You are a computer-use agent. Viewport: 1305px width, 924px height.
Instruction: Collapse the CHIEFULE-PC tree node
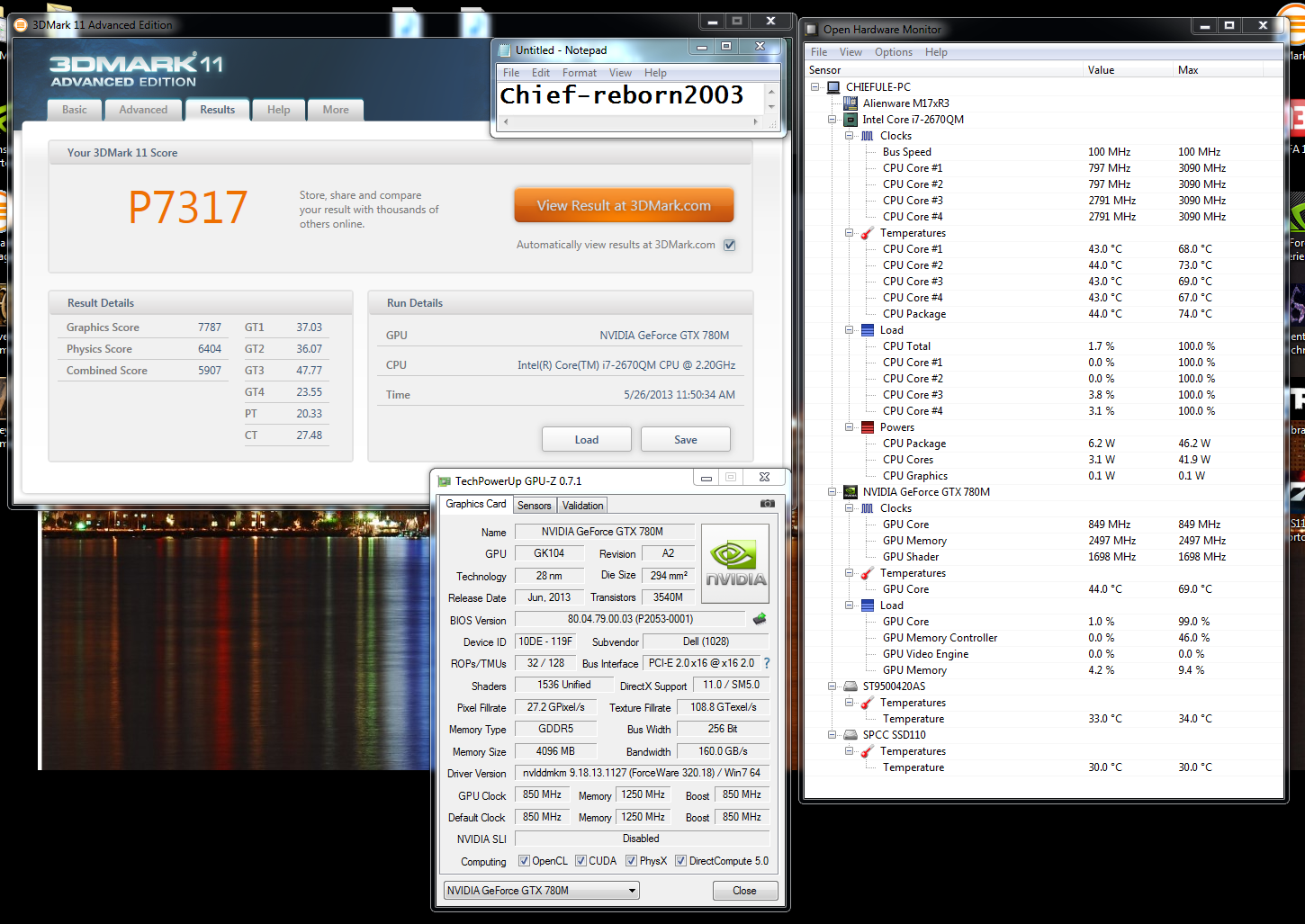click(x=815, y=87)
